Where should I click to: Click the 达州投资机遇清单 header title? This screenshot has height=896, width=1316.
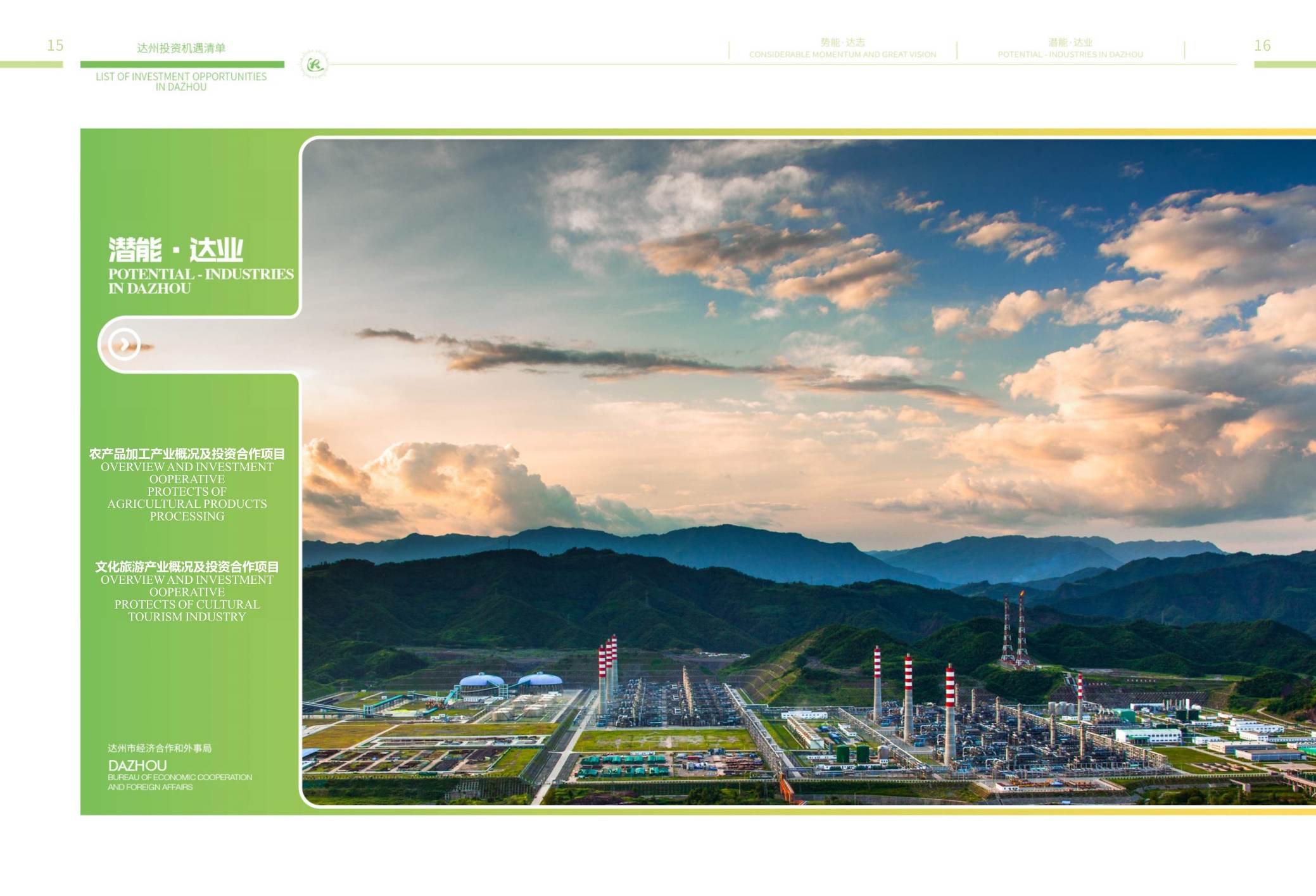[x=181, y=48]
